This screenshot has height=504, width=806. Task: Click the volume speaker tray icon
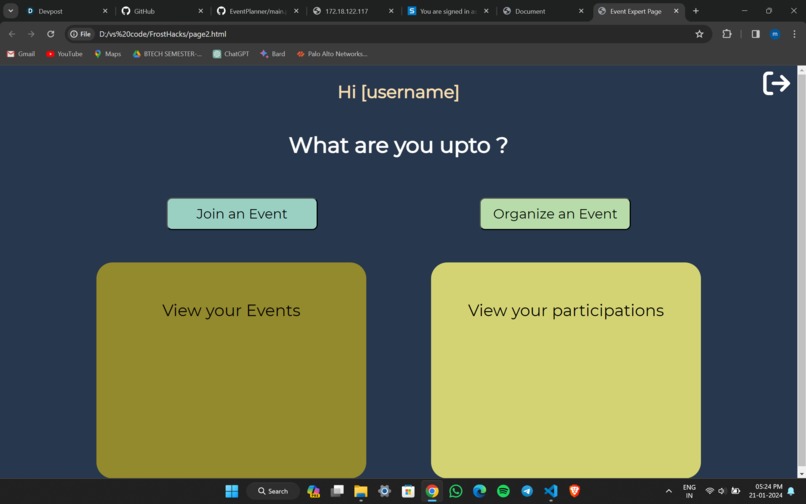click(722, 491)
